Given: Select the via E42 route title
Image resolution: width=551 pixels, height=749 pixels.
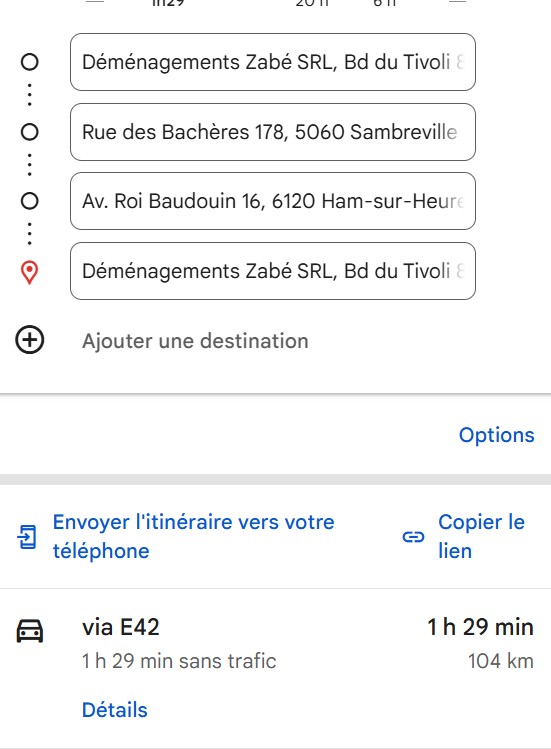Looking at the screenshot, I should pos(120,627).
